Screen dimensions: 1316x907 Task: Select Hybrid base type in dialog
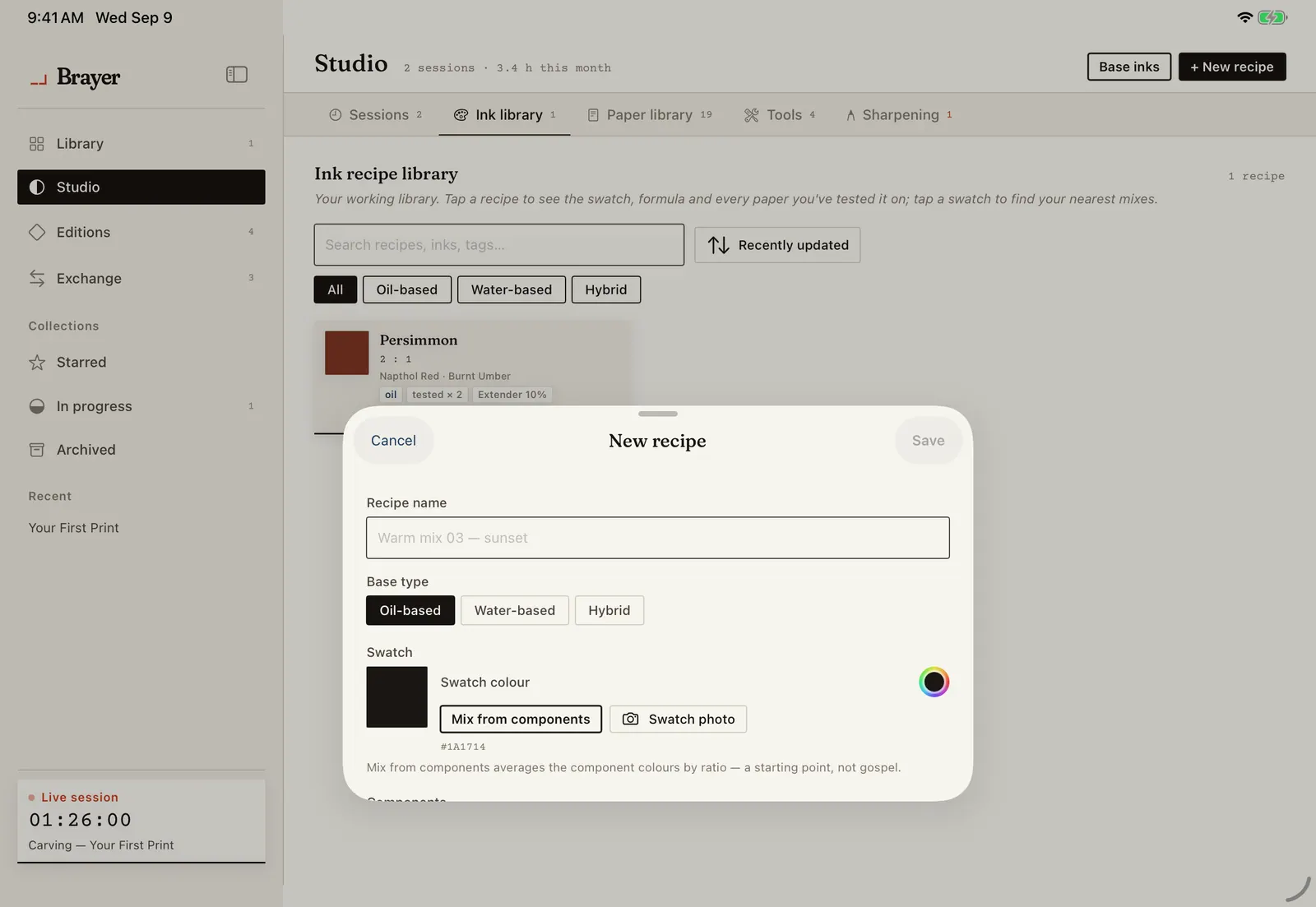(609, 611)
